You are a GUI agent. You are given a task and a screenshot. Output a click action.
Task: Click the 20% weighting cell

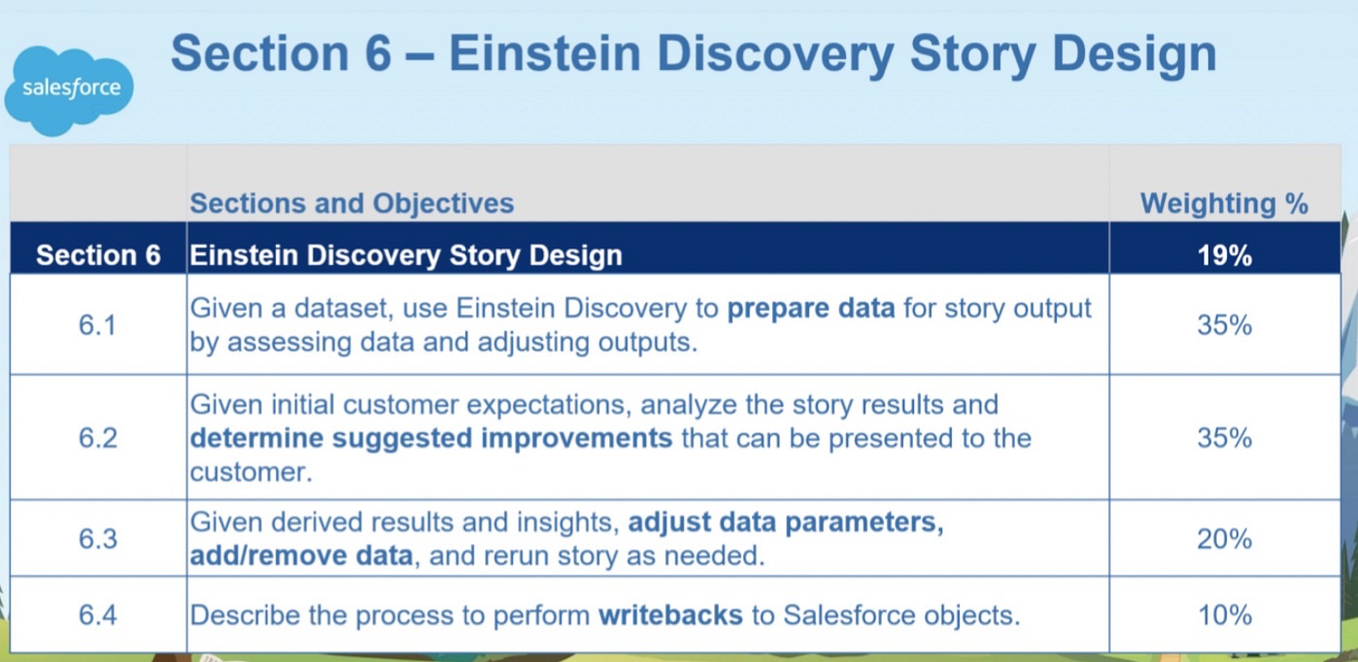pos(1224,539)
